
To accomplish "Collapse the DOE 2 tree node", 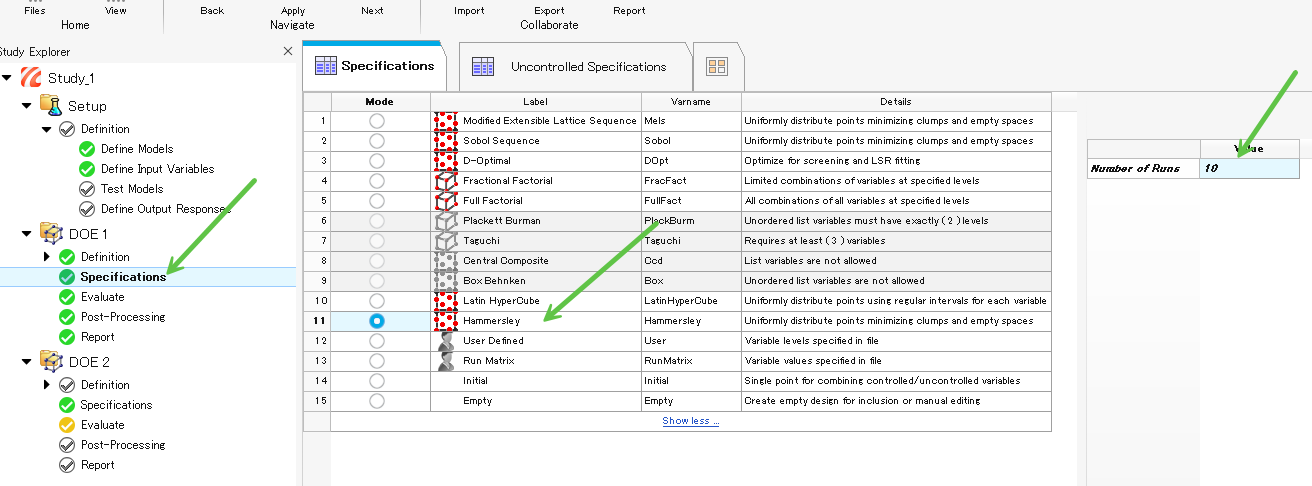I will [27, 361].
